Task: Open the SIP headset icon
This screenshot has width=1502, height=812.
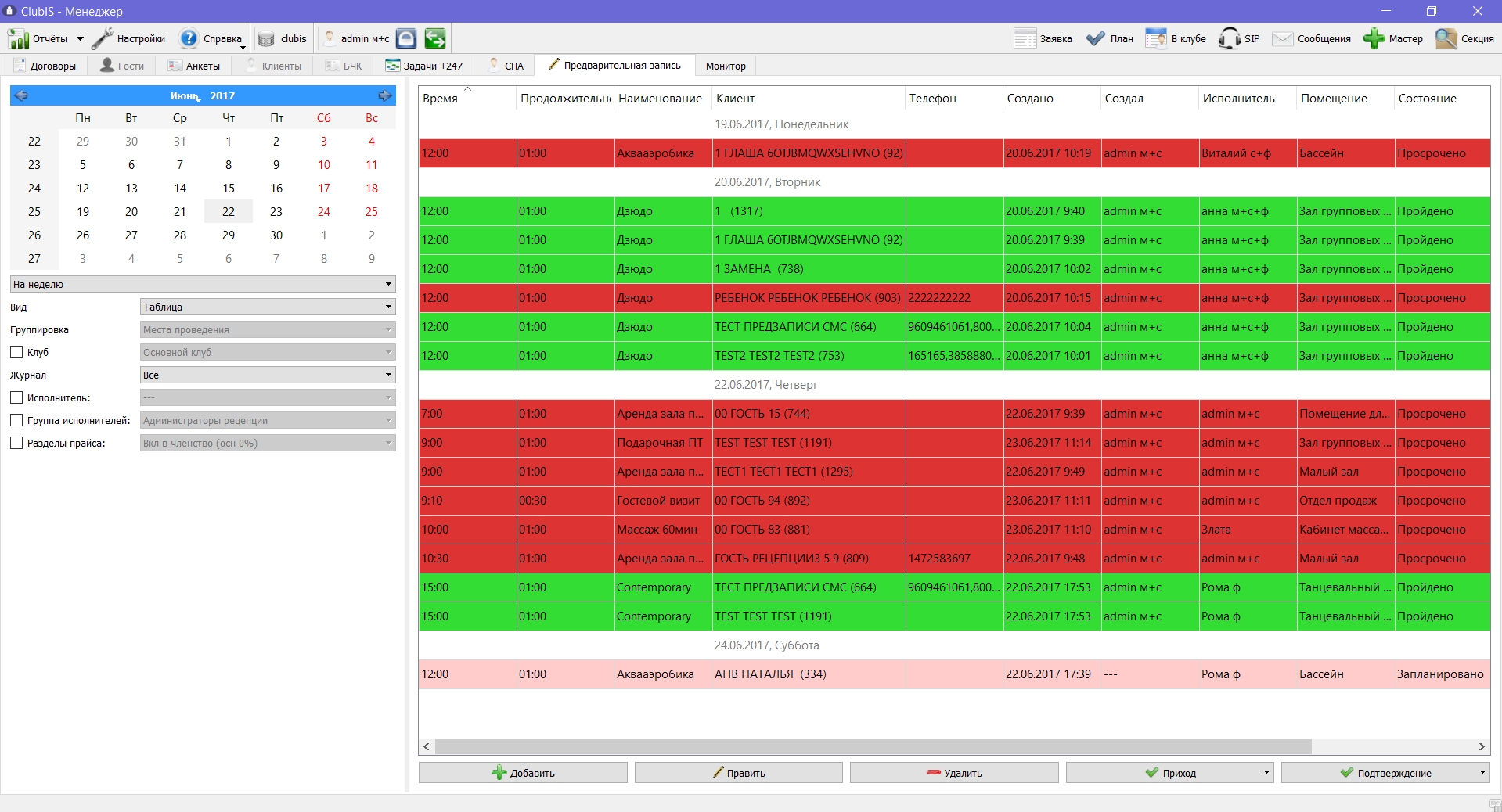Action: pos(1229,38)
